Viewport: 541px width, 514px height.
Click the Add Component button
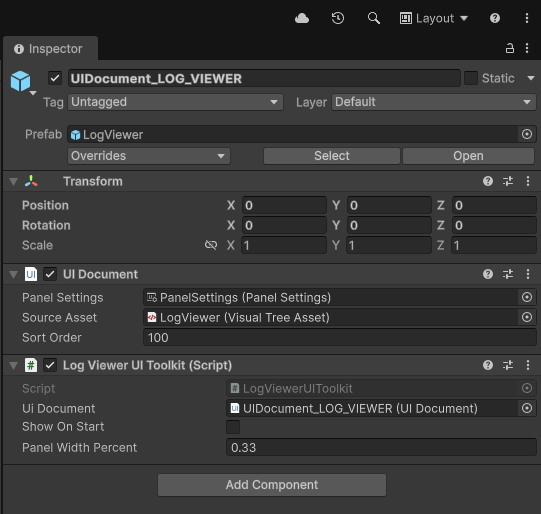272,485
